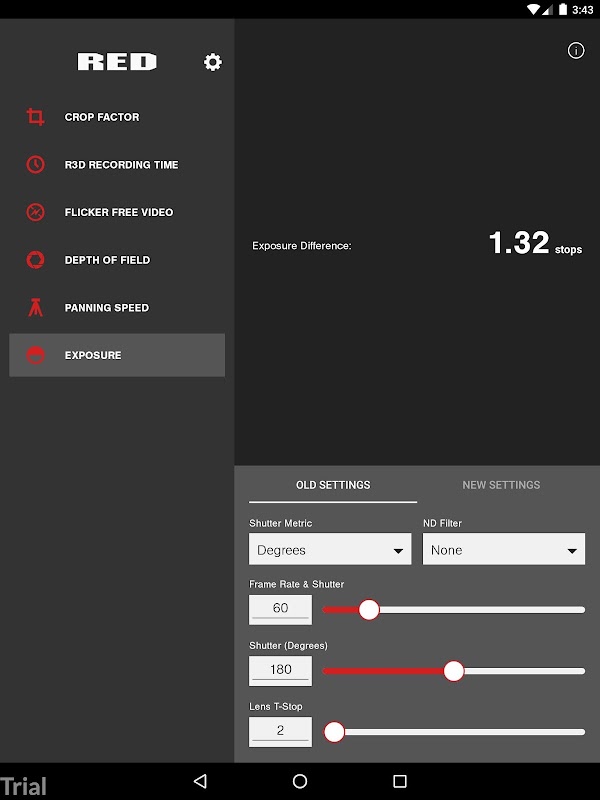Select the Crop Factor crop icon
The image size is (600, 800).
(x=35, y=117)
